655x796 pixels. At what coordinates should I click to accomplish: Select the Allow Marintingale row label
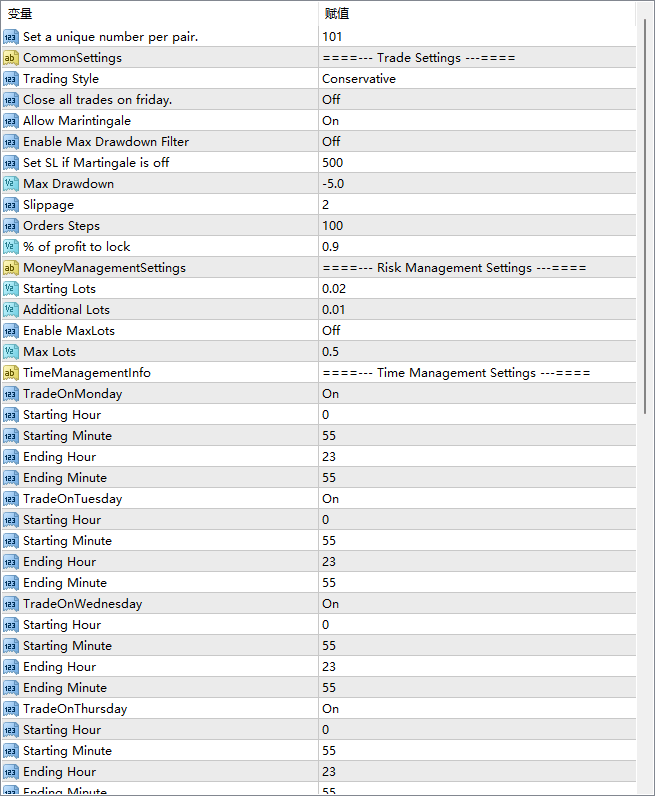(77, 121)
